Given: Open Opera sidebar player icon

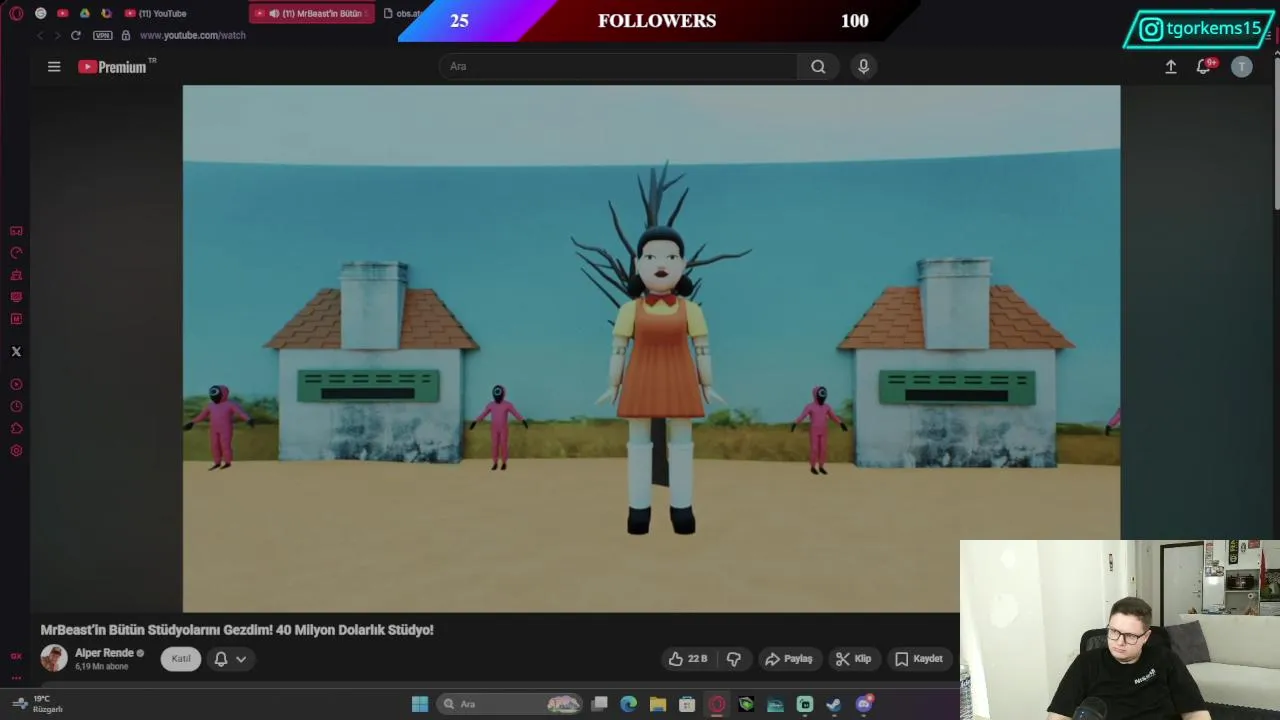Looking at the screenshot, I should tap(16, 384).
